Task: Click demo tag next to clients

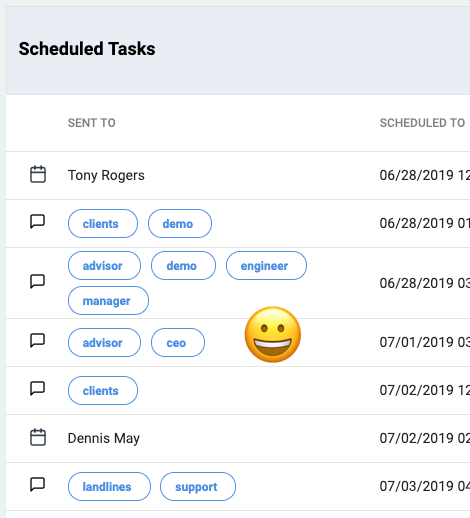Action: tap(180, 224)
